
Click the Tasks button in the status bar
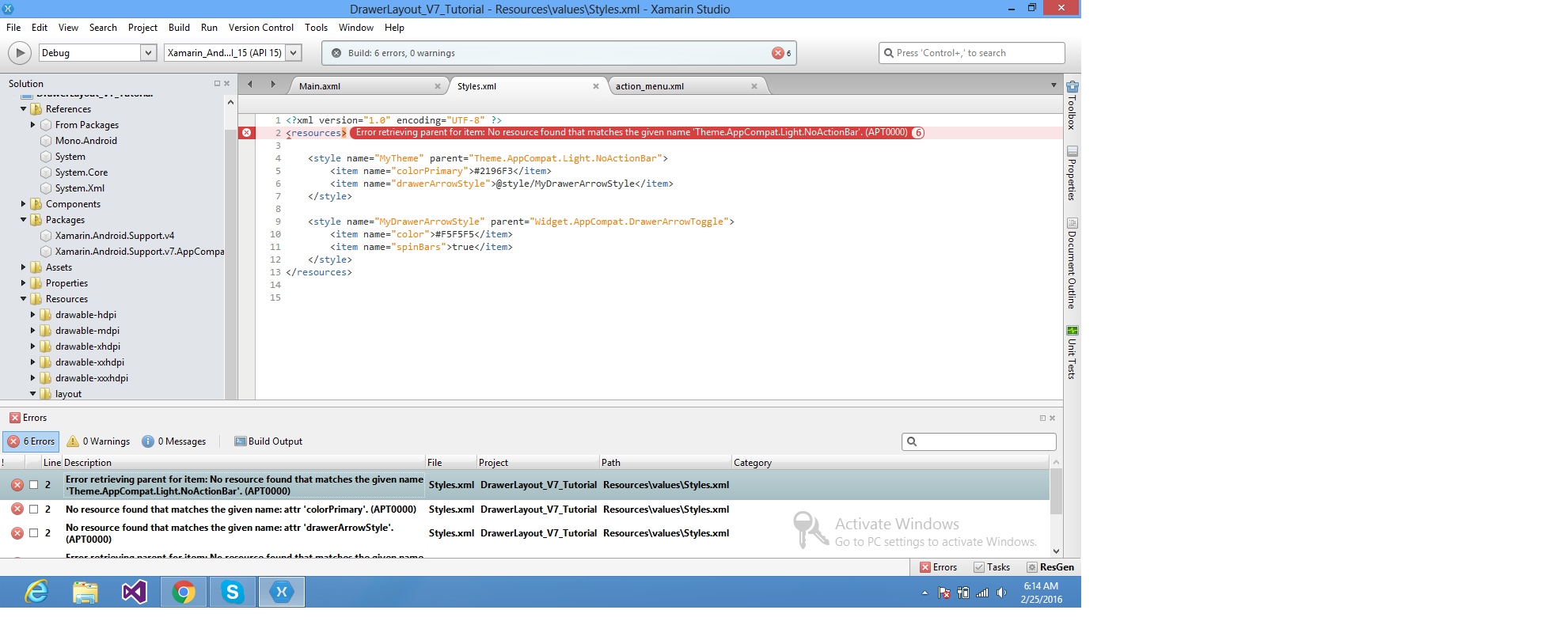(992, 567)
